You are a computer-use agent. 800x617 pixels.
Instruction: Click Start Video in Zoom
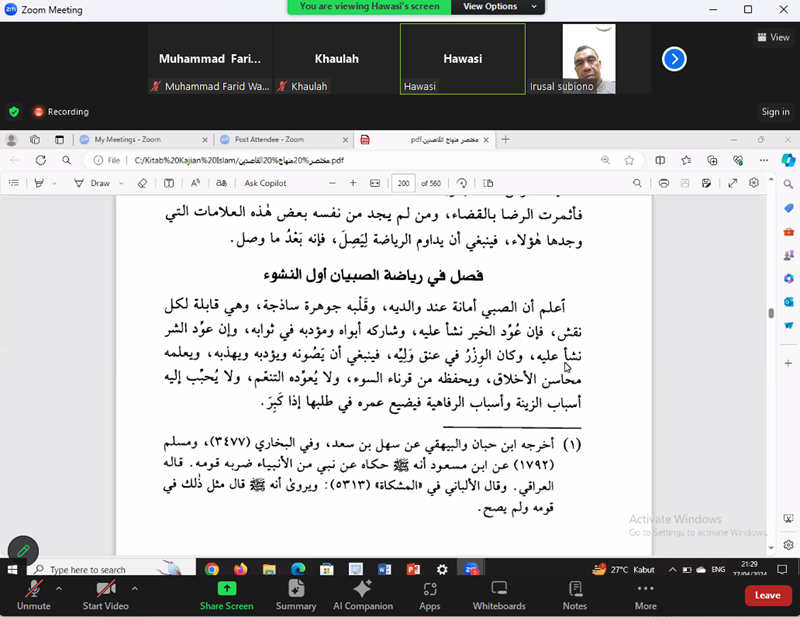point(106,595)
